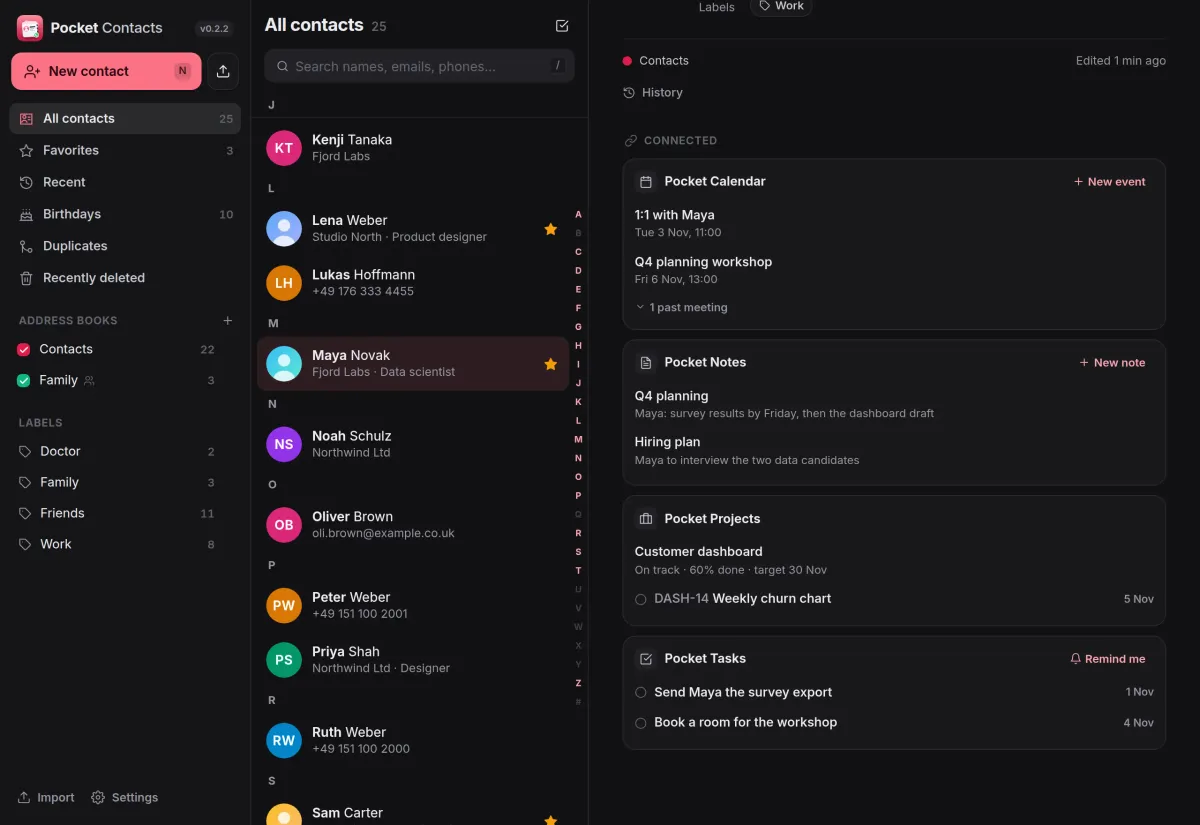Check off Send Maya the survey export
Image resolution: width=1200 pixels, height=825 pixels.
tap(641, 693)
